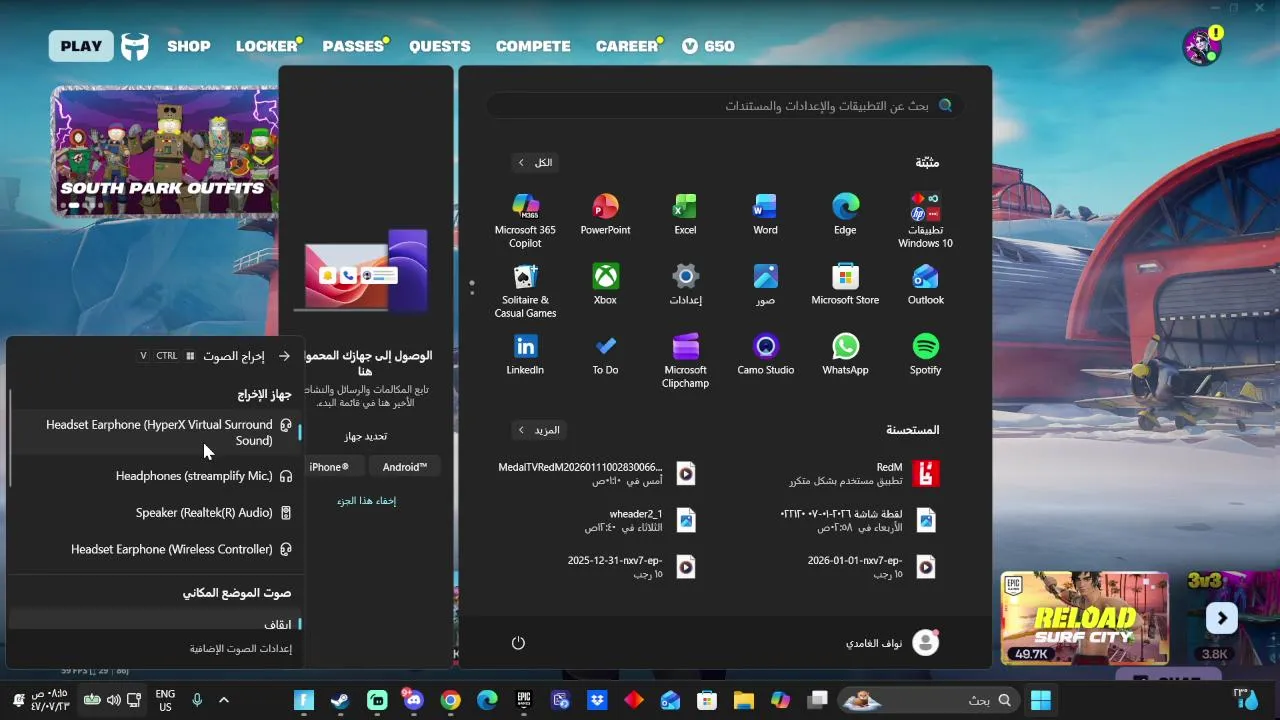Open LinkedIn from pinned apps

pos(525,355)
